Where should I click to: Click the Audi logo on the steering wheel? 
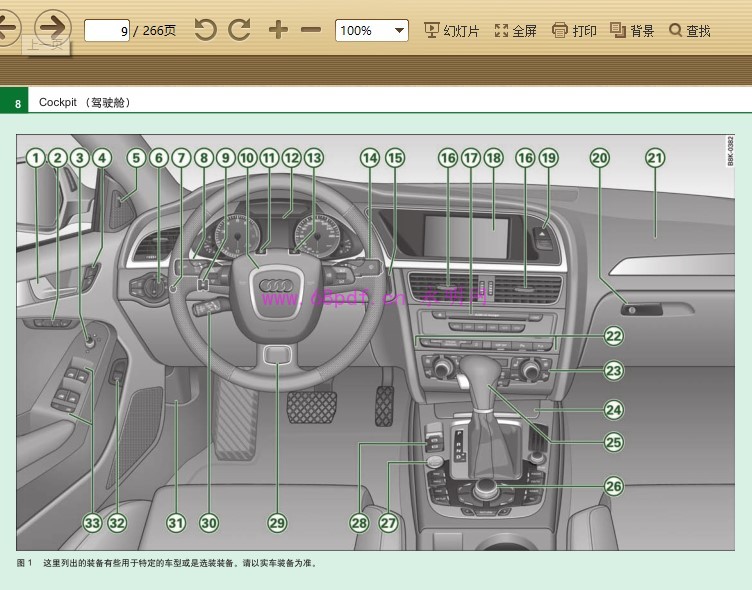[x=274, y=286]
